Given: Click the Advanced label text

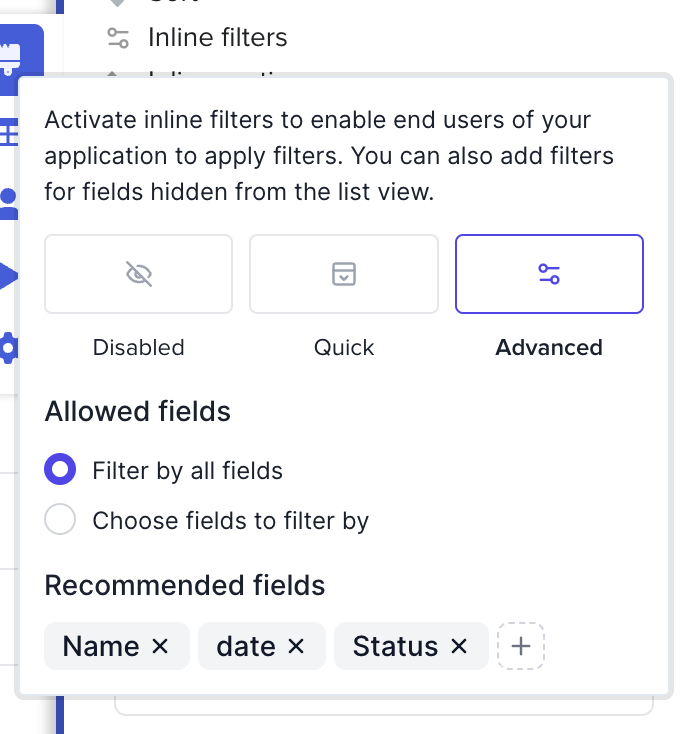Looking at the screenshot, I should [549, 348].
